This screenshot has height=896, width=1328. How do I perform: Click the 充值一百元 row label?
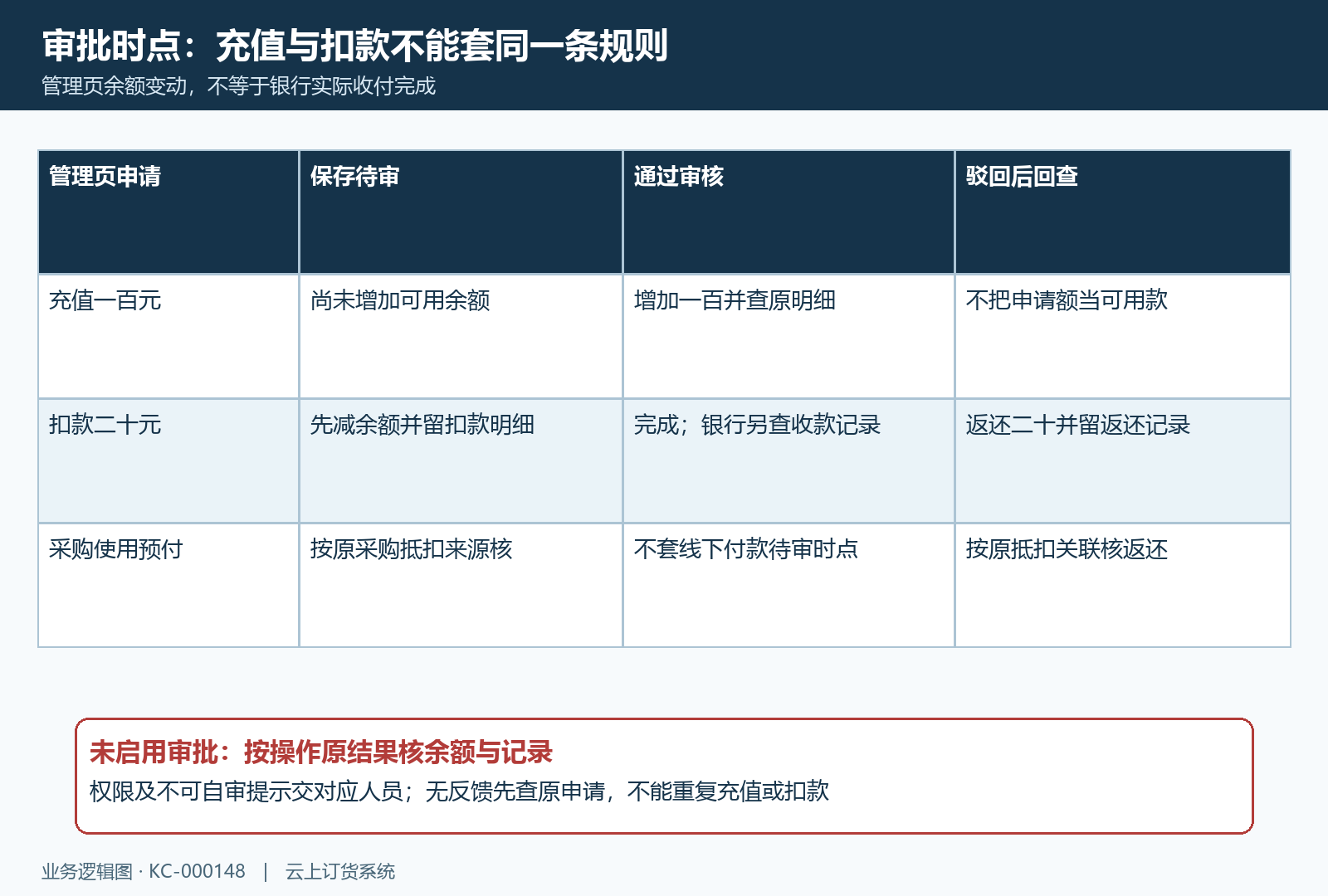pyautogui.click(x=168, y=337)
